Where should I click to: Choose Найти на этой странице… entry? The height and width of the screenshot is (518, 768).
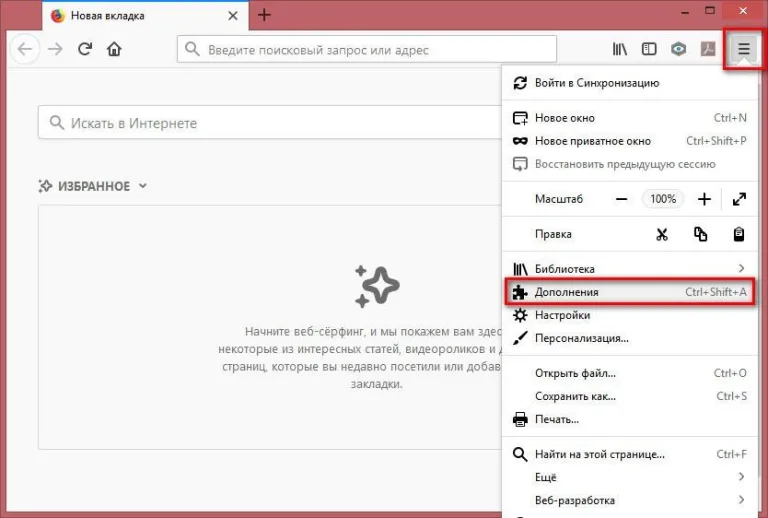(630, 454)
